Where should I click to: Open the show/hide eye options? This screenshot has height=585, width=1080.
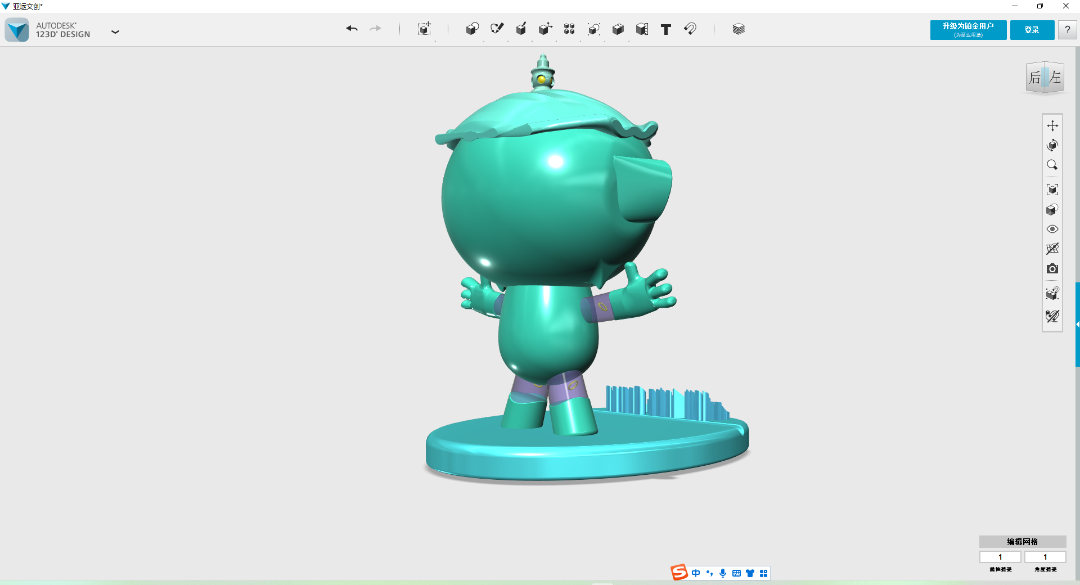coord(1052,229)
